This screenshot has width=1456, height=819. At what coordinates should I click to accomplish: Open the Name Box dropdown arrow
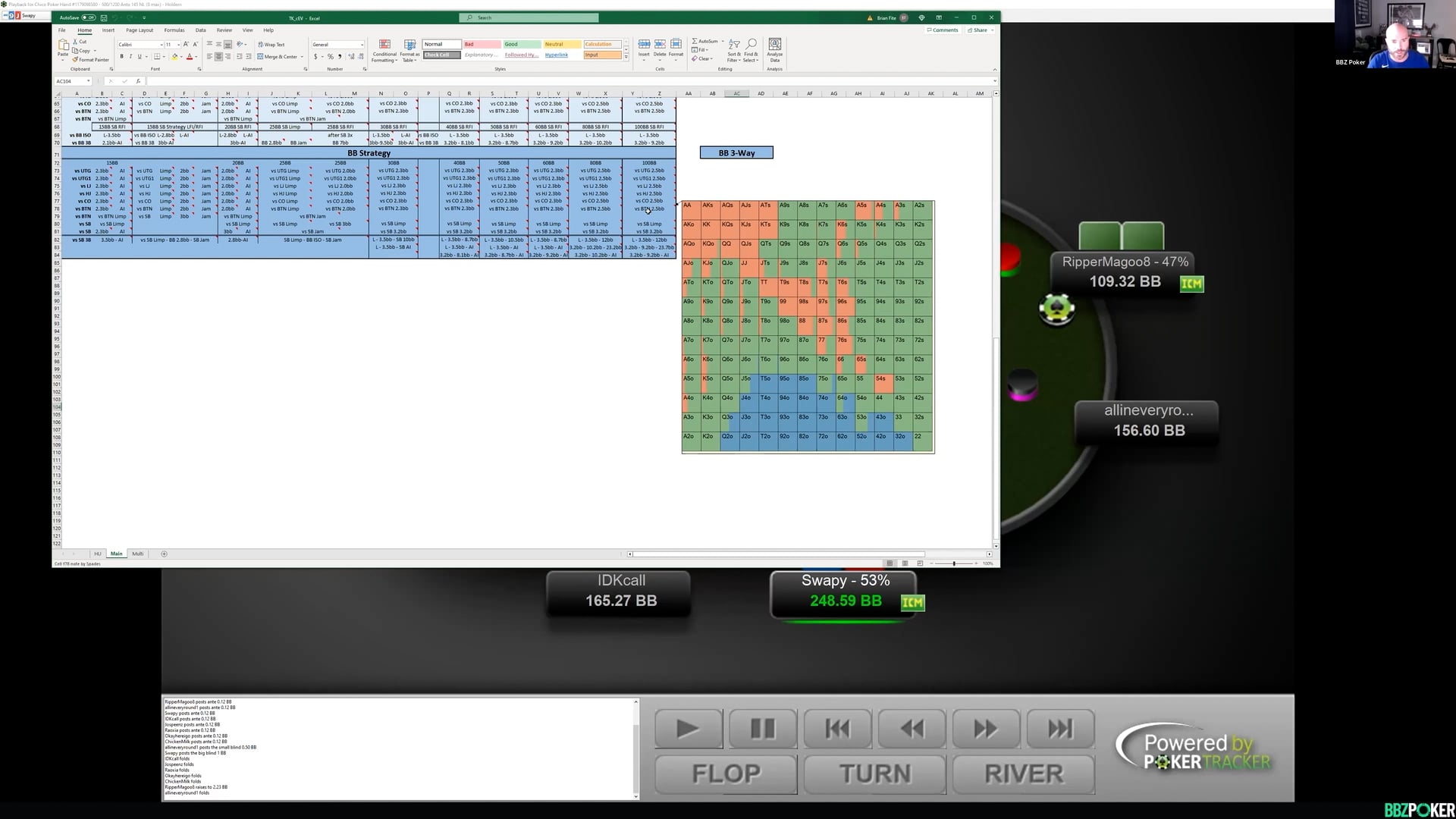tap(88, 81)
